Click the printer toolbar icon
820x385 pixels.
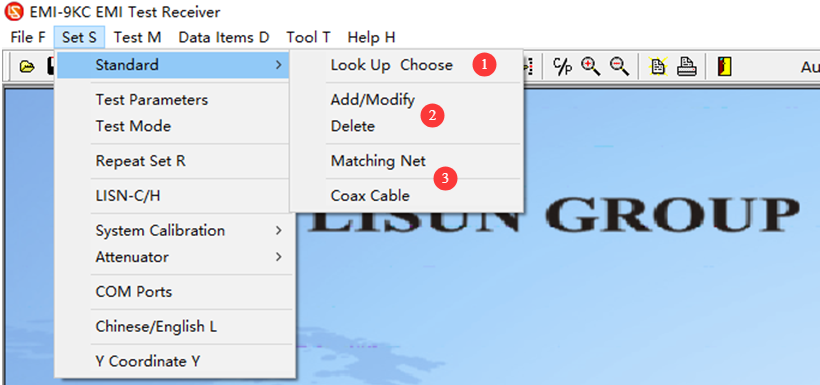coord(686,66)
